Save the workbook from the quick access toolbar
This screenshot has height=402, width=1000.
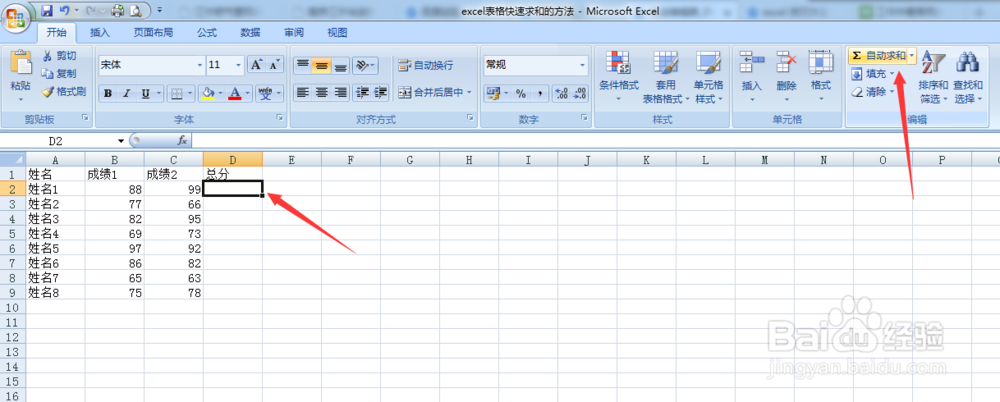[47, 10]
